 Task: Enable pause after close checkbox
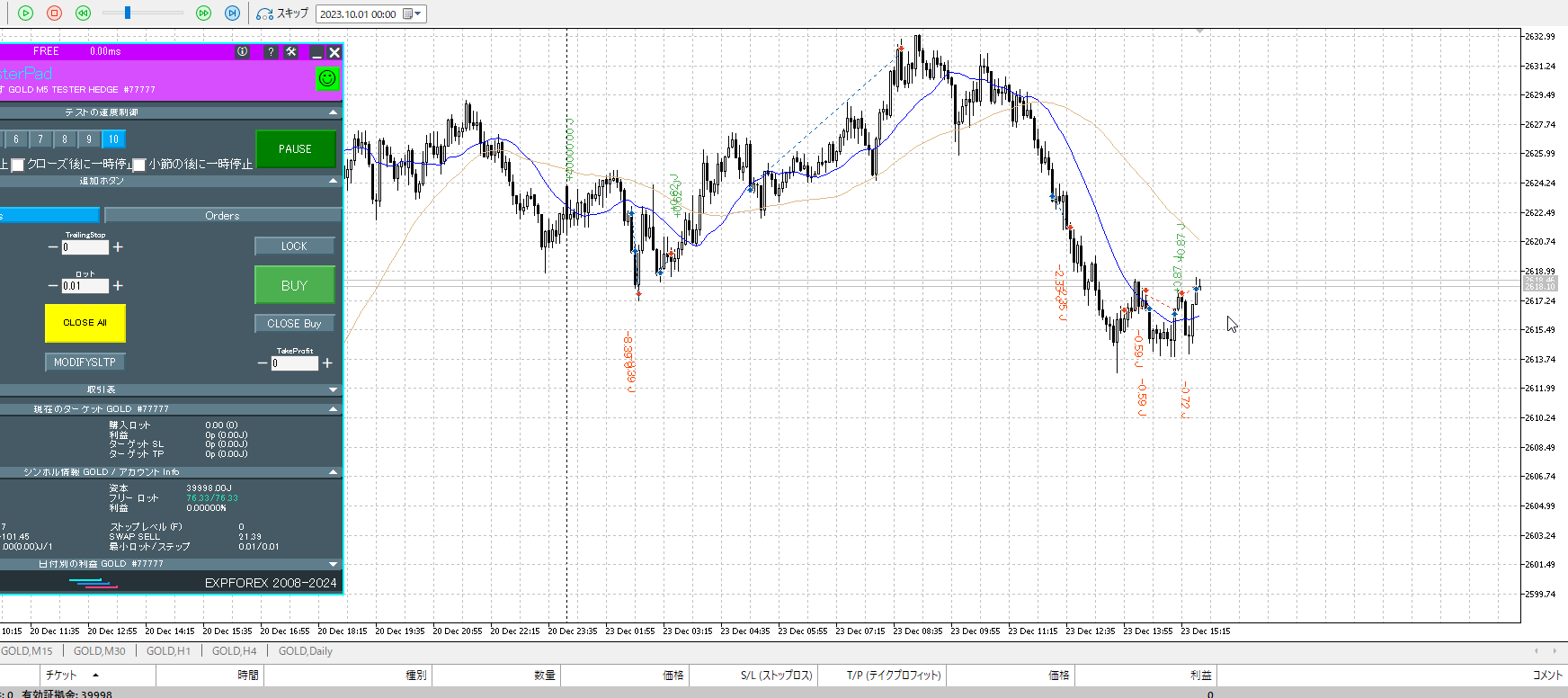point(17,165)
